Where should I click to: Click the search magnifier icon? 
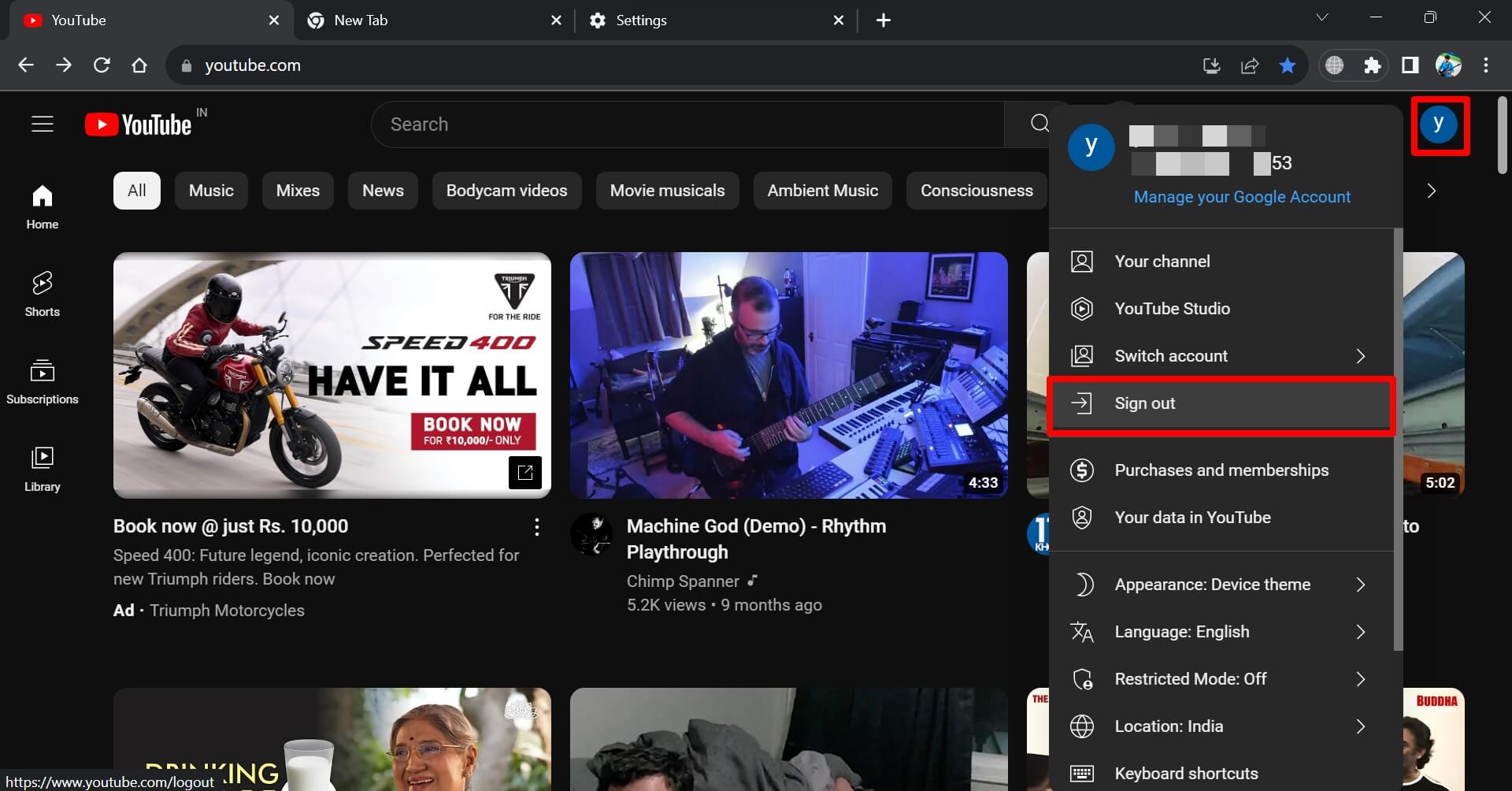click(x=1039, y=124)
